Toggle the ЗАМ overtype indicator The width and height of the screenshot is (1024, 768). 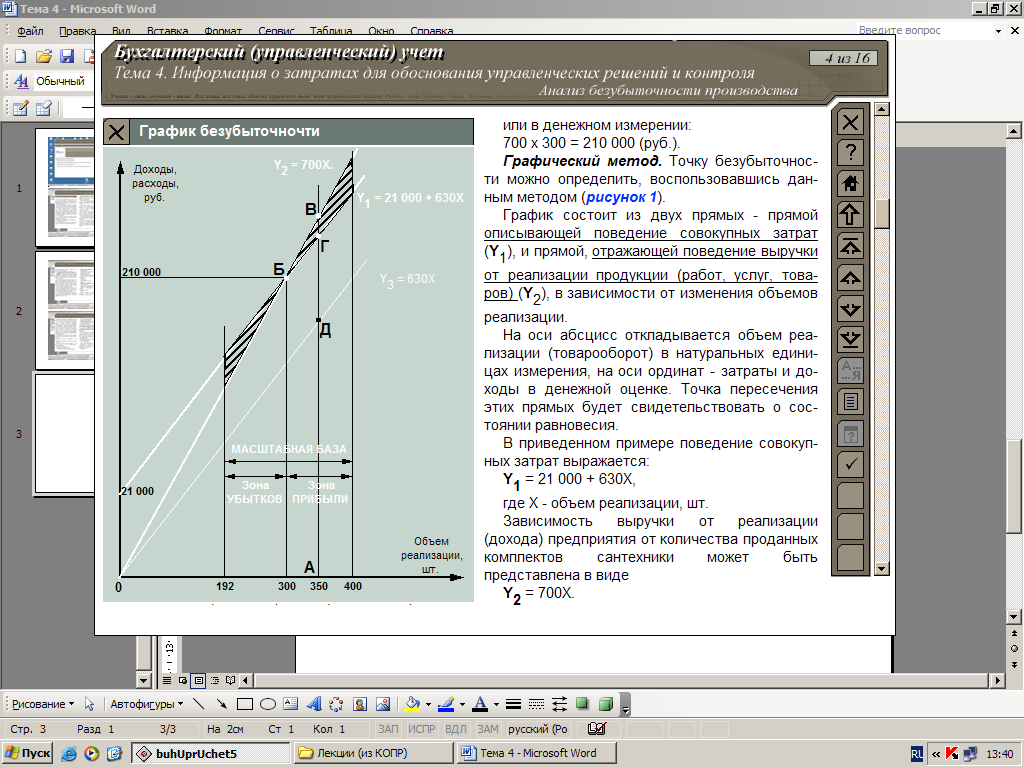(488, 729)
